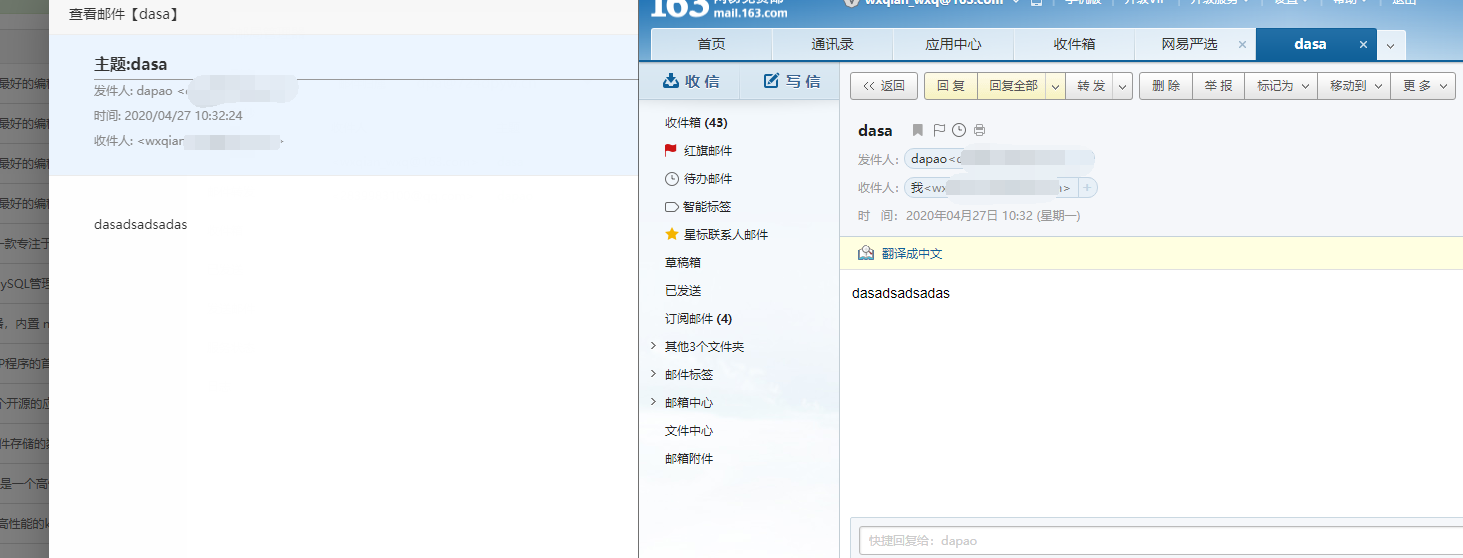
Task: Expand the 邮箱中心 group
Action: coord(654,402)
